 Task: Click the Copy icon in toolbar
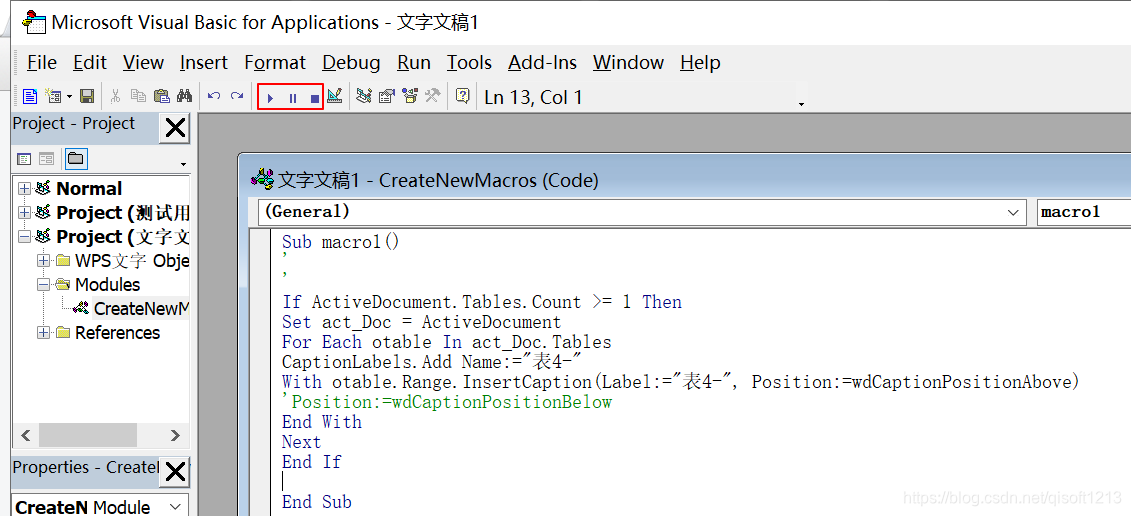click(x=138, y=96)
